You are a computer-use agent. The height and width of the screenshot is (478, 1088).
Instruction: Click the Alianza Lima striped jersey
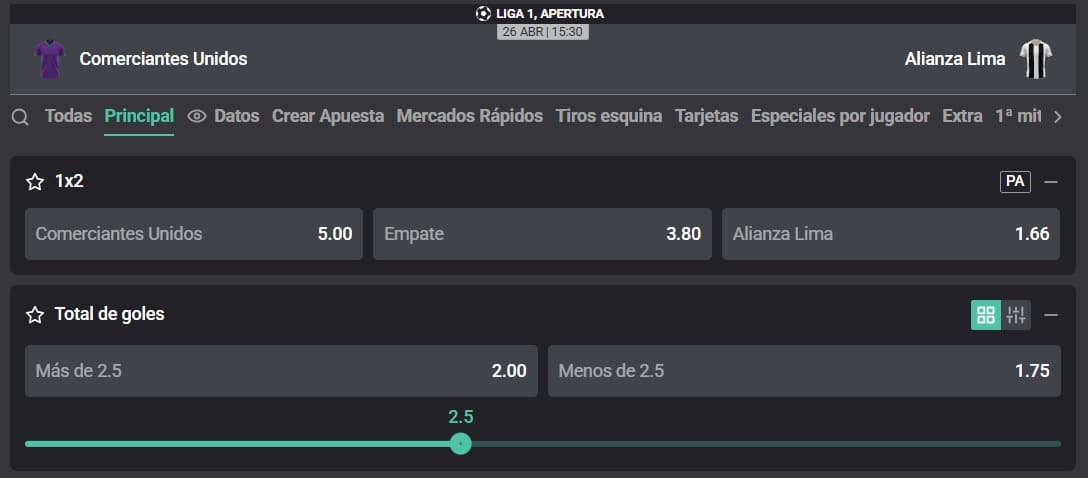point(1035,59)
